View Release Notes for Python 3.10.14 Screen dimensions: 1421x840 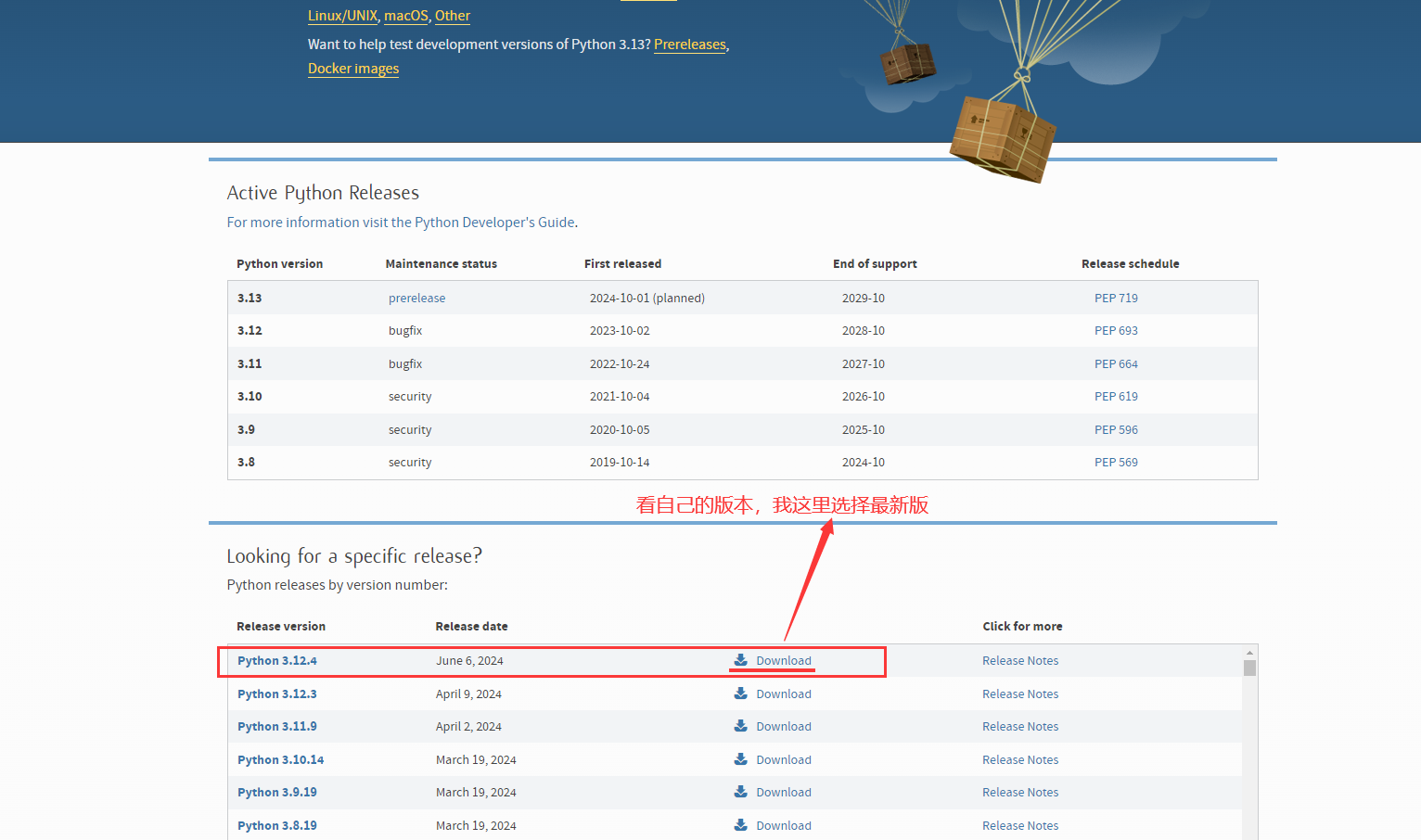click(x=1020, y=759)
